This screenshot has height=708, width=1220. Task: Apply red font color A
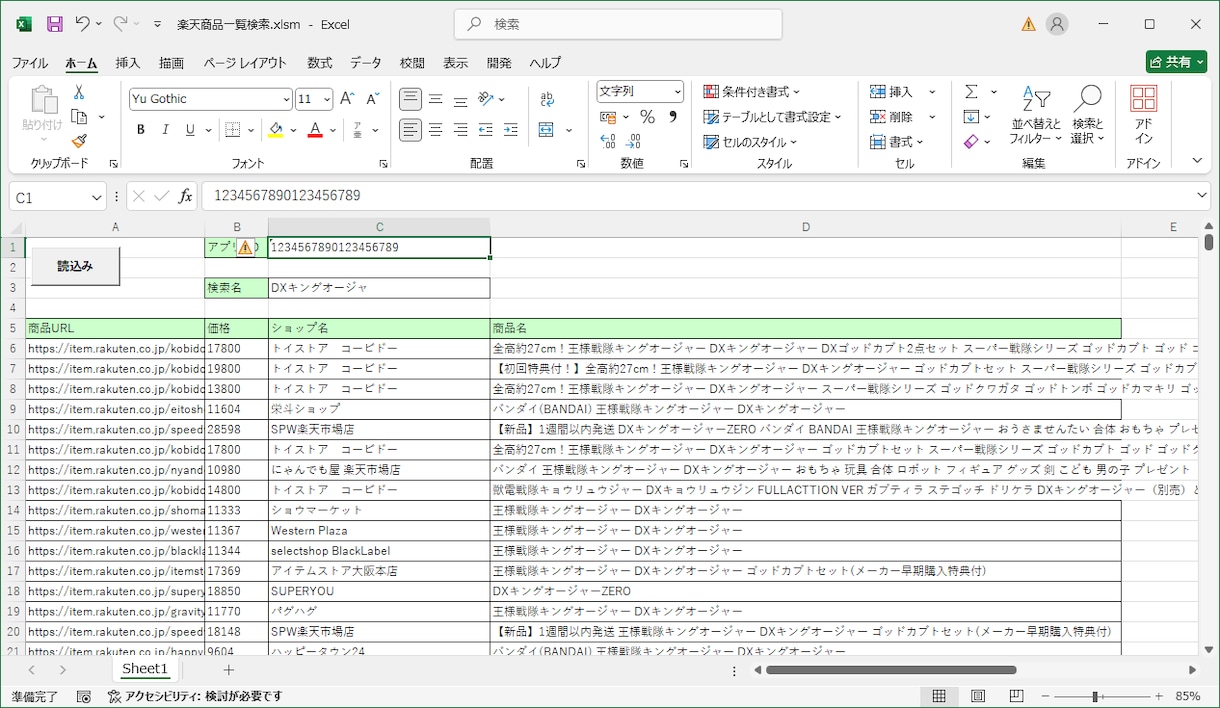point(315,130)
